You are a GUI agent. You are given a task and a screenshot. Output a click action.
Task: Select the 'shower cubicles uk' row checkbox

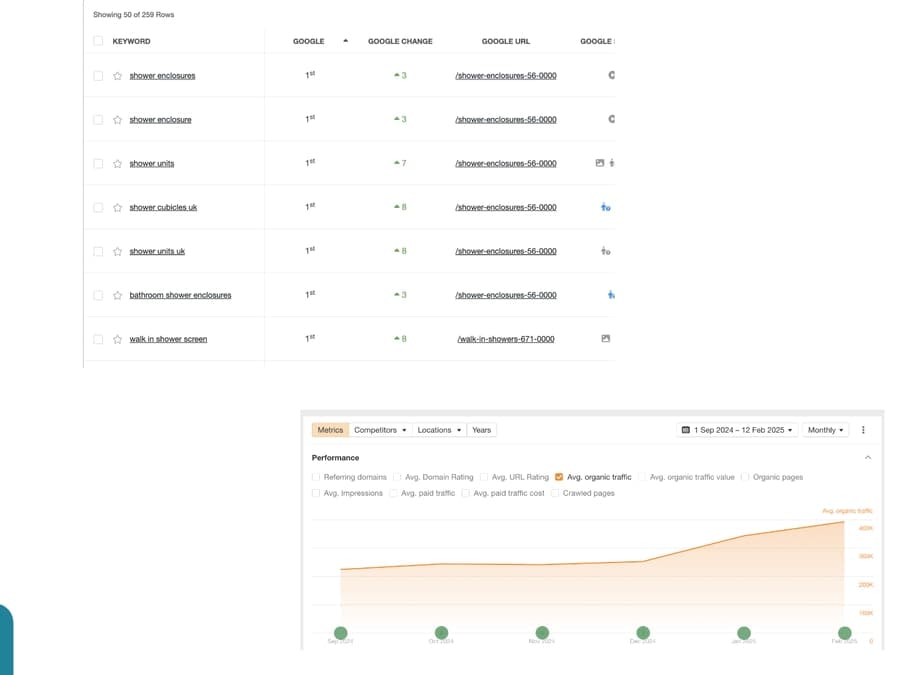pos(98,208)
